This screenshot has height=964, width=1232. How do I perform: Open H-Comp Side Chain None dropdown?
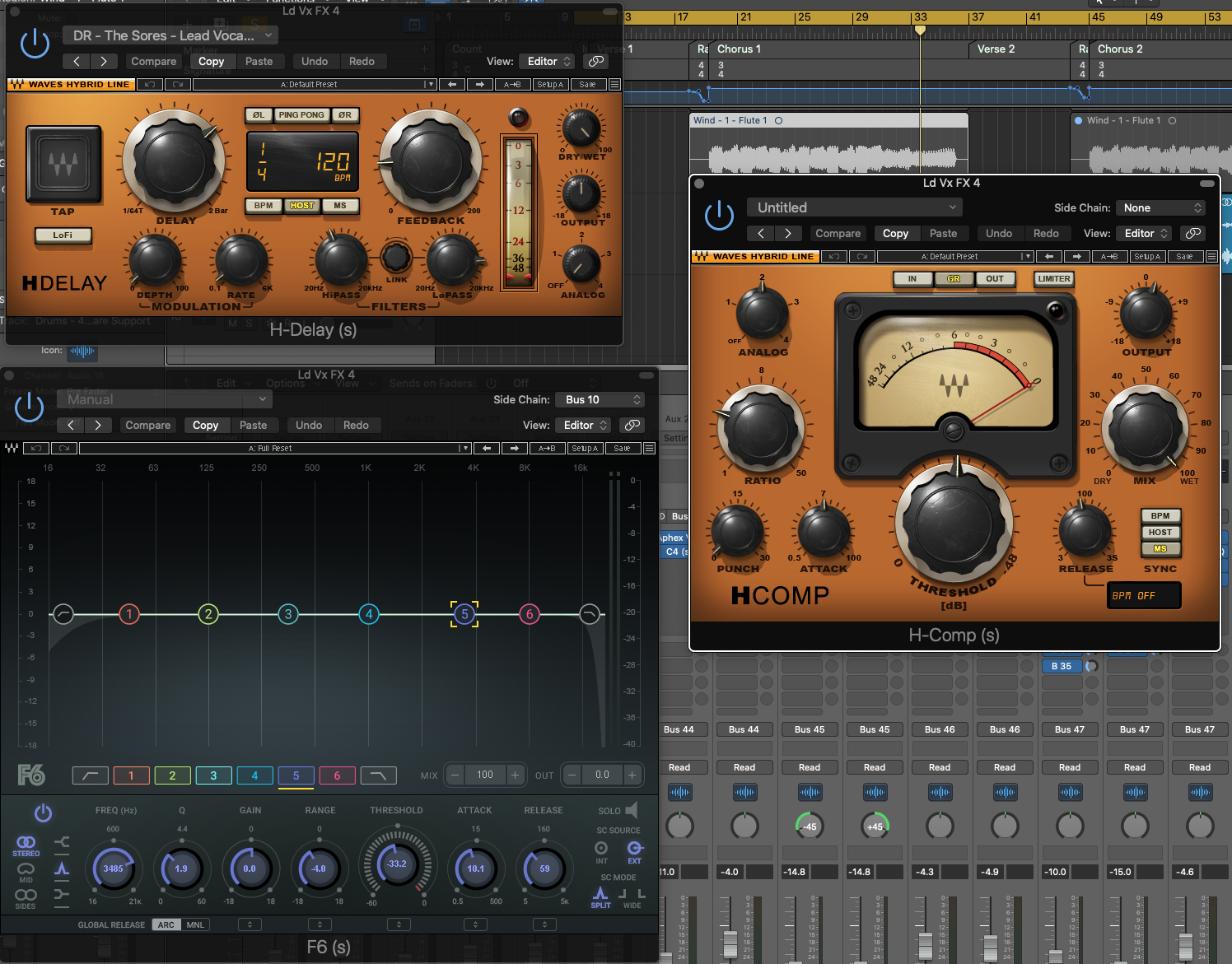pyautogui.click(x=1161, y=208)
